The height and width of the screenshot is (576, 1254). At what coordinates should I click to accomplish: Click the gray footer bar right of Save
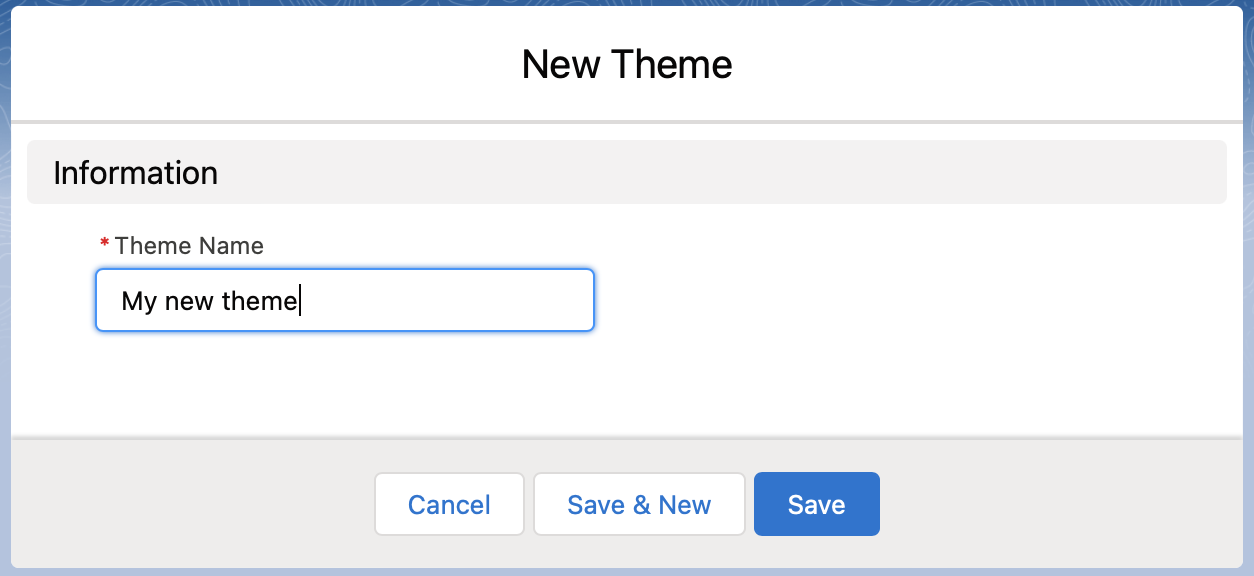point(1060,504)
